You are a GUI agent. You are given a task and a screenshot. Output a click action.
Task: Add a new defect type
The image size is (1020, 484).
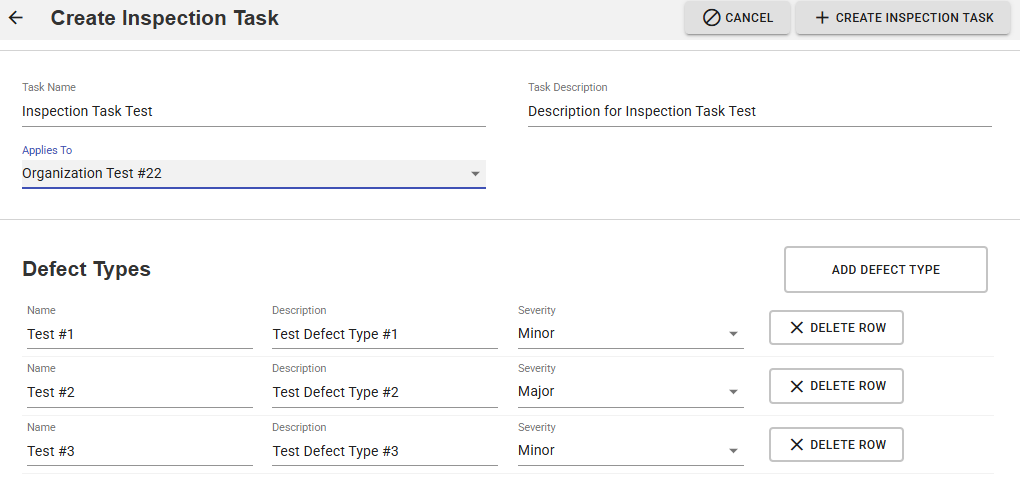coord(886,269)
